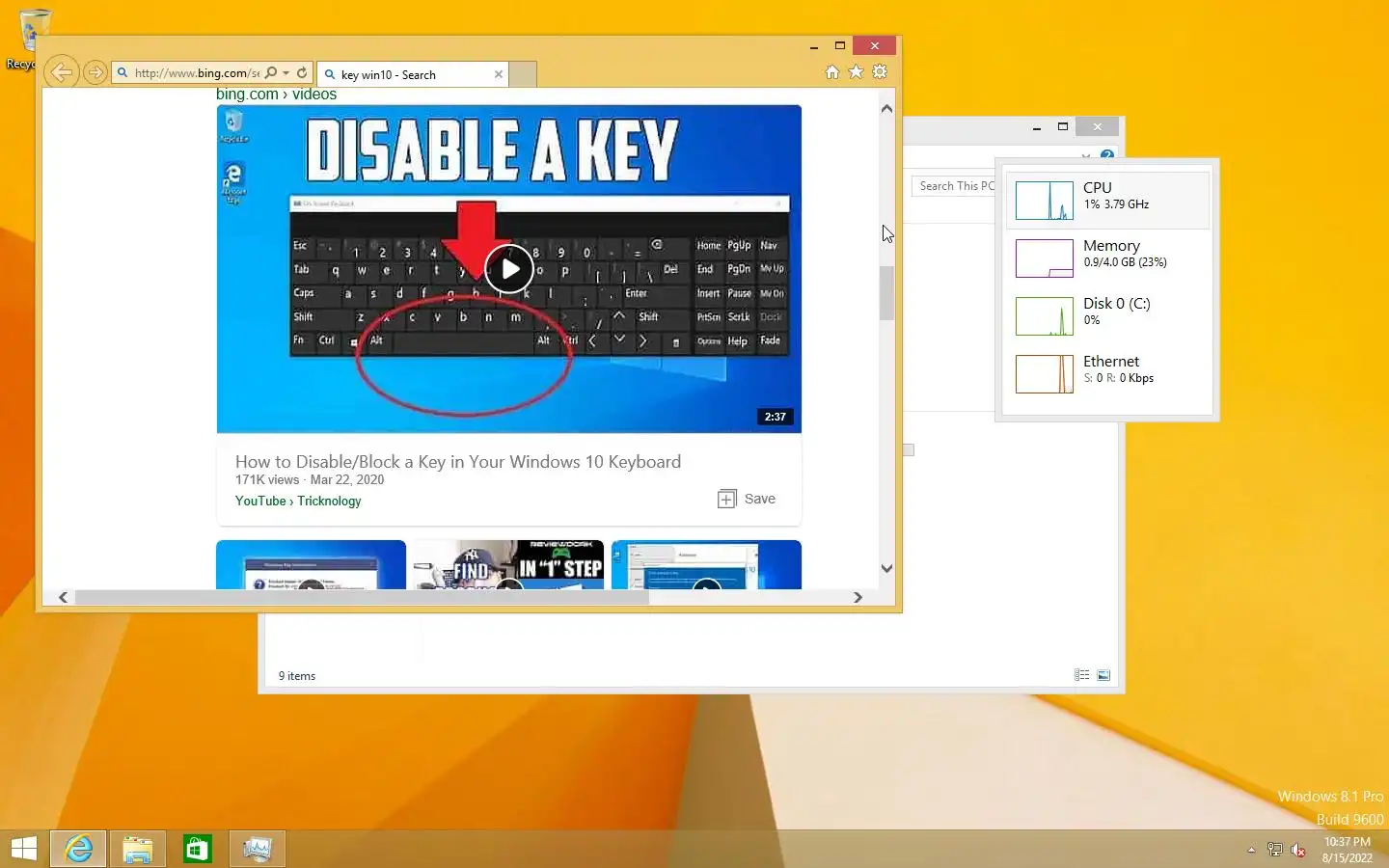Switch Explorer to details view icon

(1081, 675)
